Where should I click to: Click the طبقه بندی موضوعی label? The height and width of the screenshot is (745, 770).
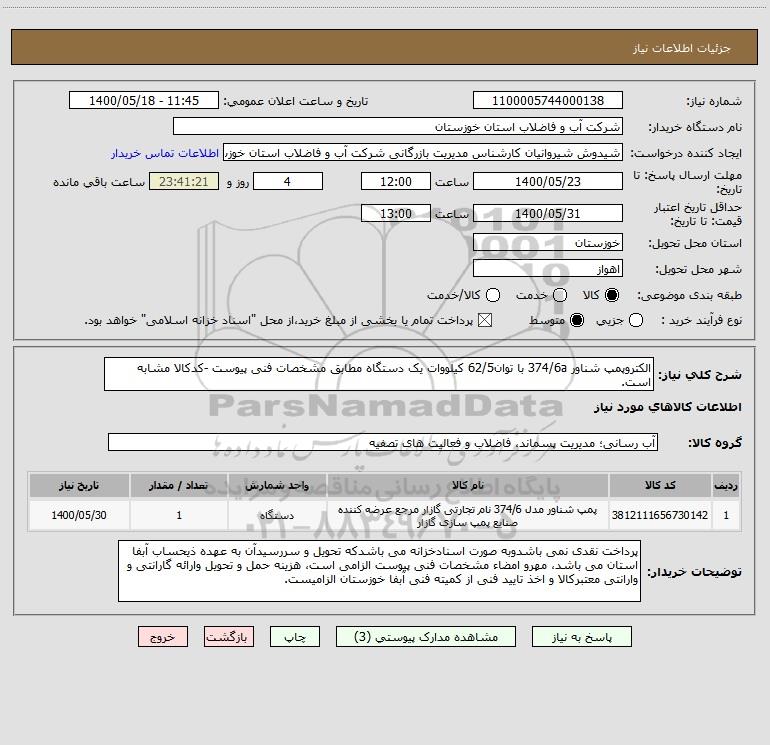(689, 295)
